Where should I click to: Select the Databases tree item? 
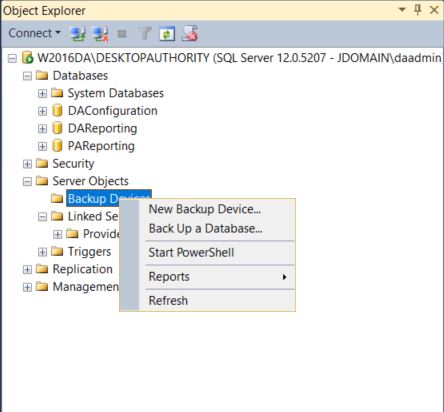coord(80,75)
